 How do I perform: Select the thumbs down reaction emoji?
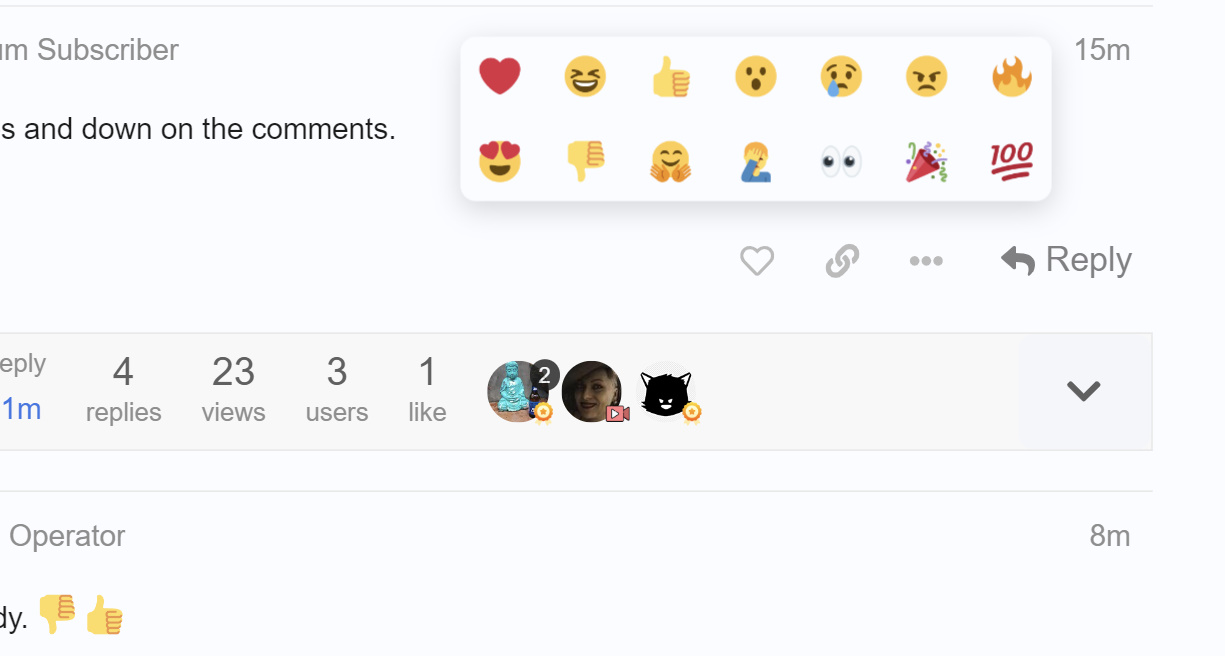pos(585,161)
